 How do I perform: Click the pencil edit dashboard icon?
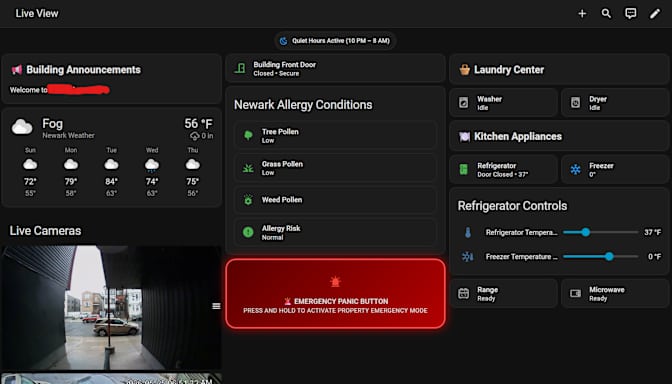click(x=655, y=14)
